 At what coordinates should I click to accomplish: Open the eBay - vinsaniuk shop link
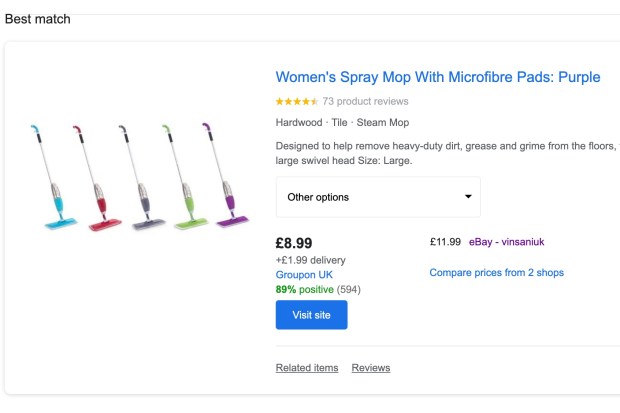click(507, 242)
